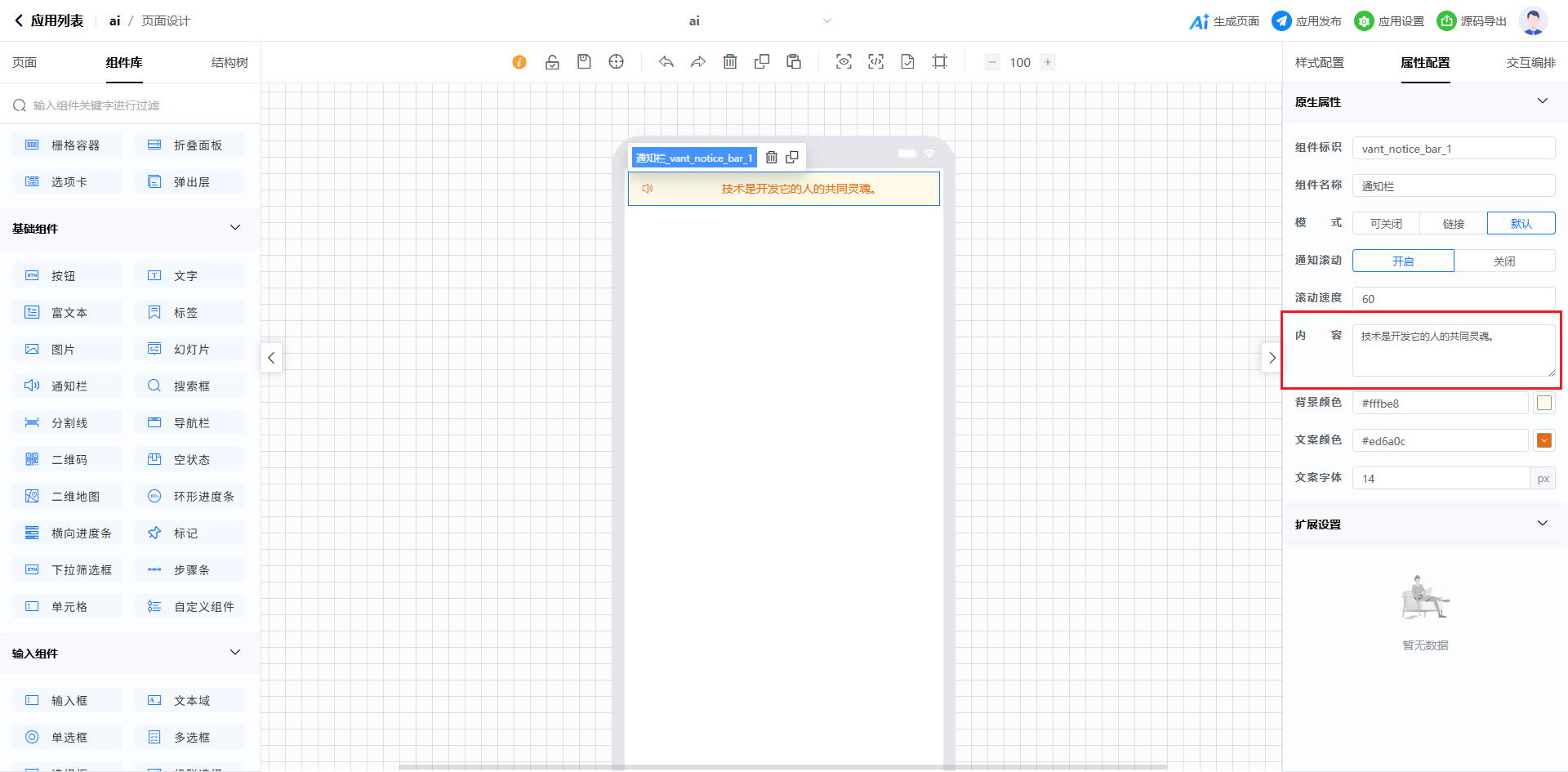Click the undo arrow in toolbar
This screenshot has height=772, width=1568.
coord(666,62)
